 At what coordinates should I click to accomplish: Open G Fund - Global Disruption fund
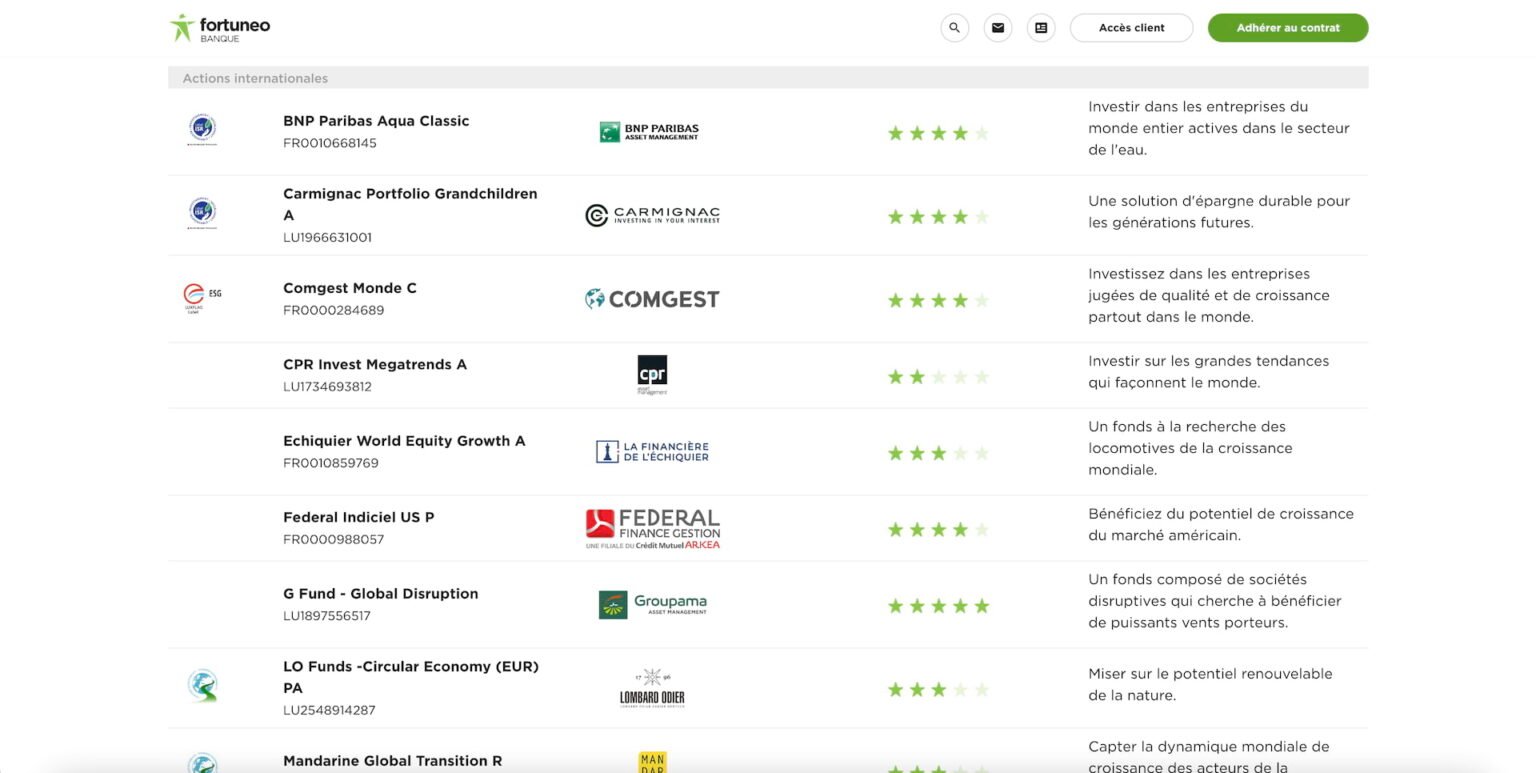pyautogui.click(x=381, y=593)
